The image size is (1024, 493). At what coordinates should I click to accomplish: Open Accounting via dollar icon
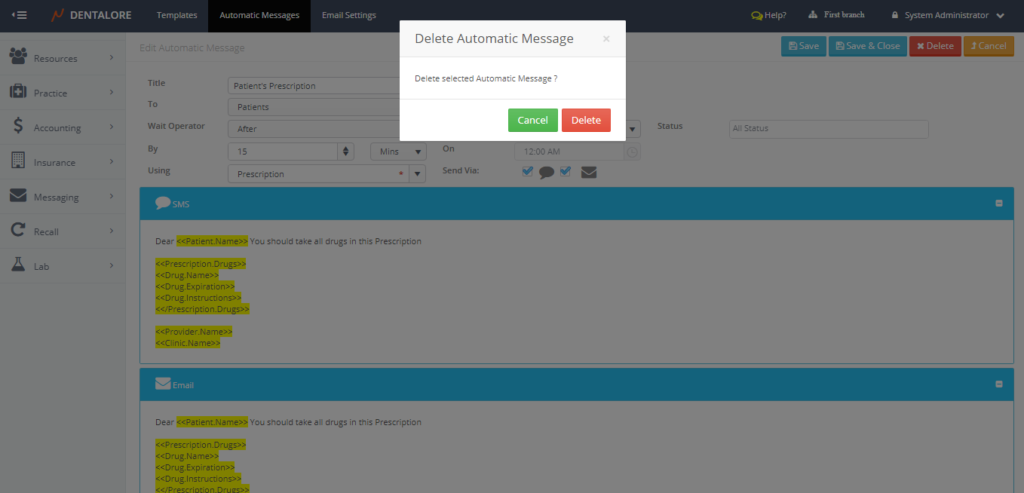(19, 127)
